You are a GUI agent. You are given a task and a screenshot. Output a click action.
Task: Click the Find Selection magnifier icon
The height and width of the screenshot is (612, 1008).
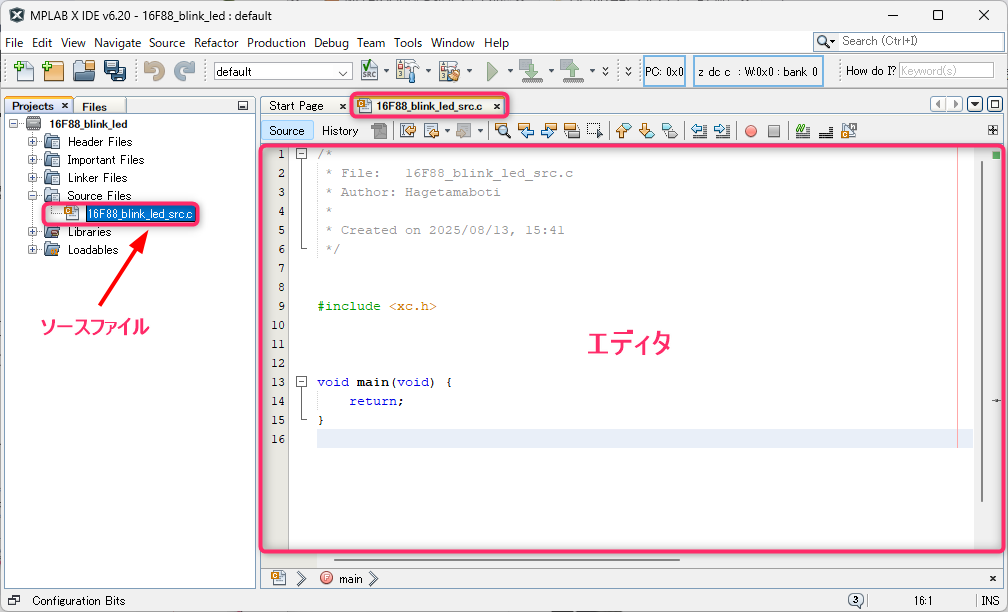tap(503, 130)
